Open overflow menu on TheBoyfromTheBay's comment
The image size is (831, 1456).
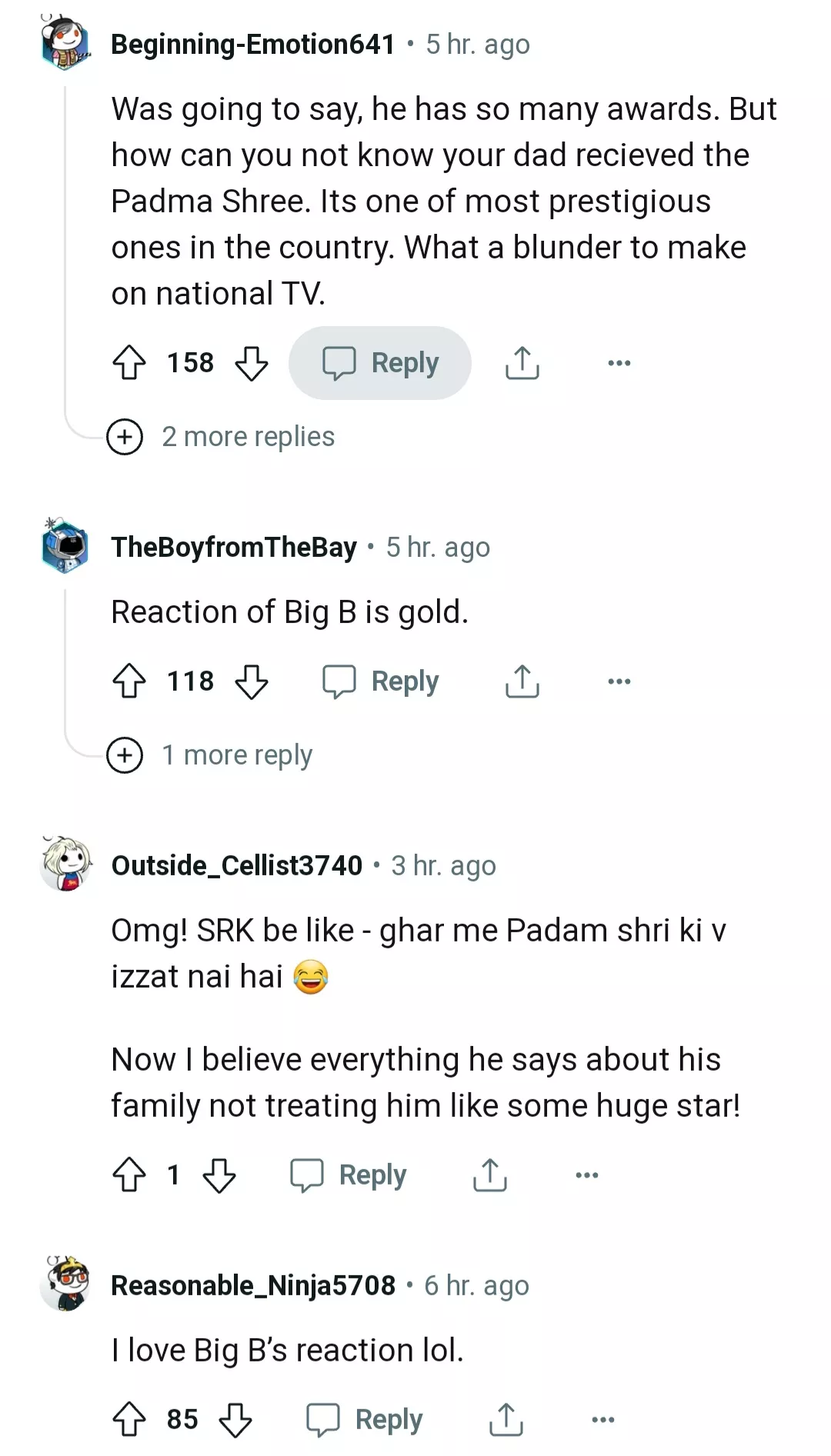619,681
